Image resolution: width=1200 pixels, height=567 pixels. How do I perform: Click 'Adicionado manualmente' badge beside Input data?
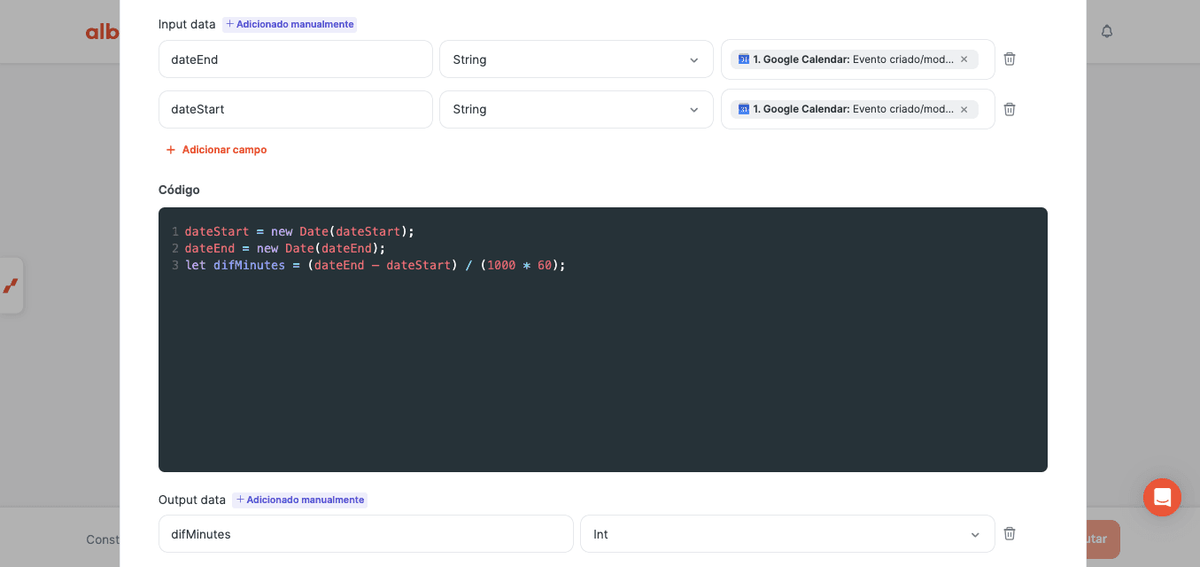[x=290, y=24]
